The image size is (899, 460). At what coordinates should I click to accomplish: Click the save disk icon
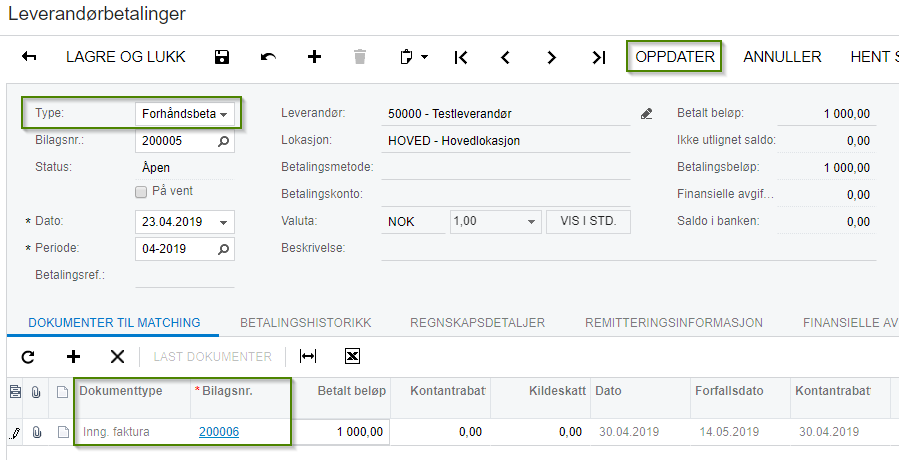click(x=223, y=57)
